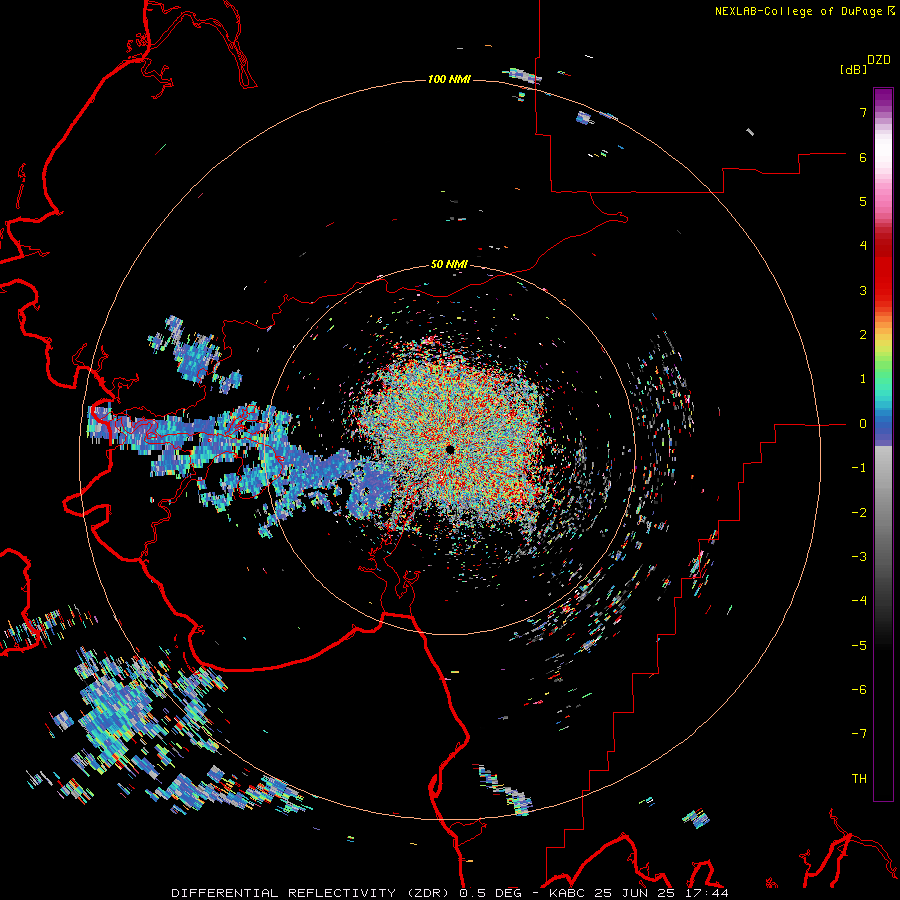900x900 pixels.
Task: Click the KABC station identifier in caption
Action: coord(567,893)
